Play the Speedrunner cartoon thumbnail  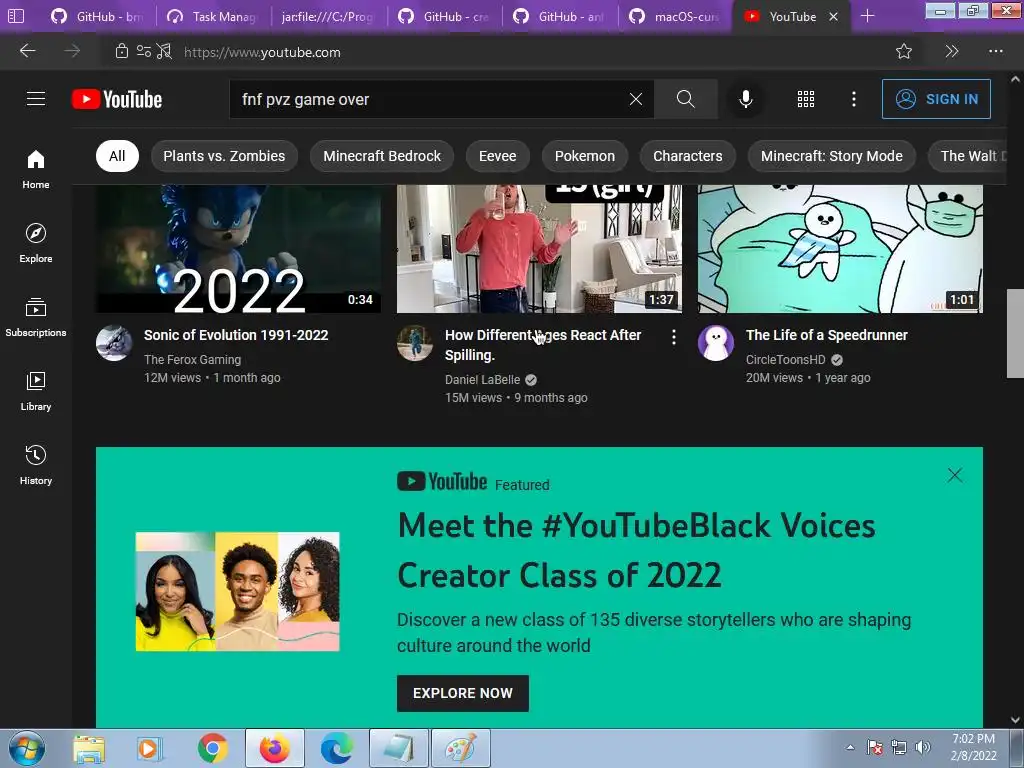[840, 249]
